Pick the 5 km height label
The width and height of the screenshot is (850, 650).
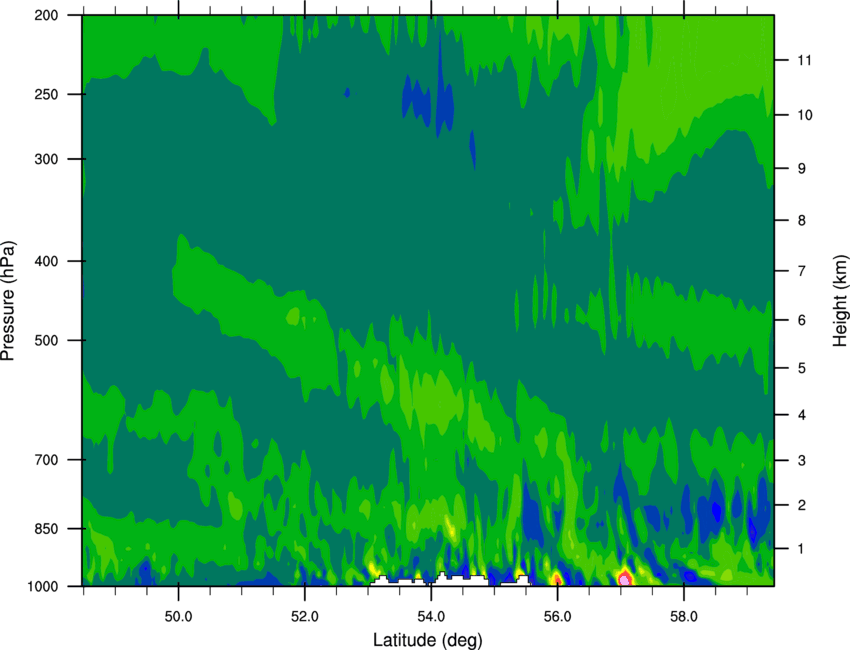(x=801, y=368)
